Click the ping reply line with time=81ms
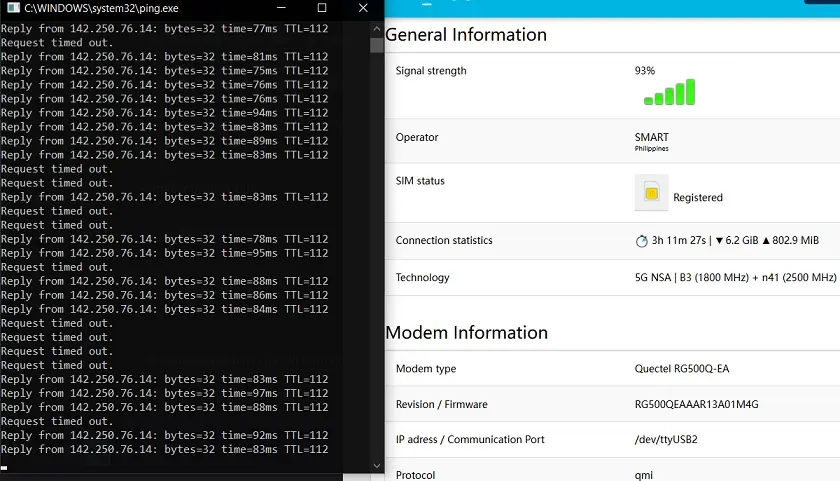The width and height of the screenshot is (840, 481). point(164,57)
